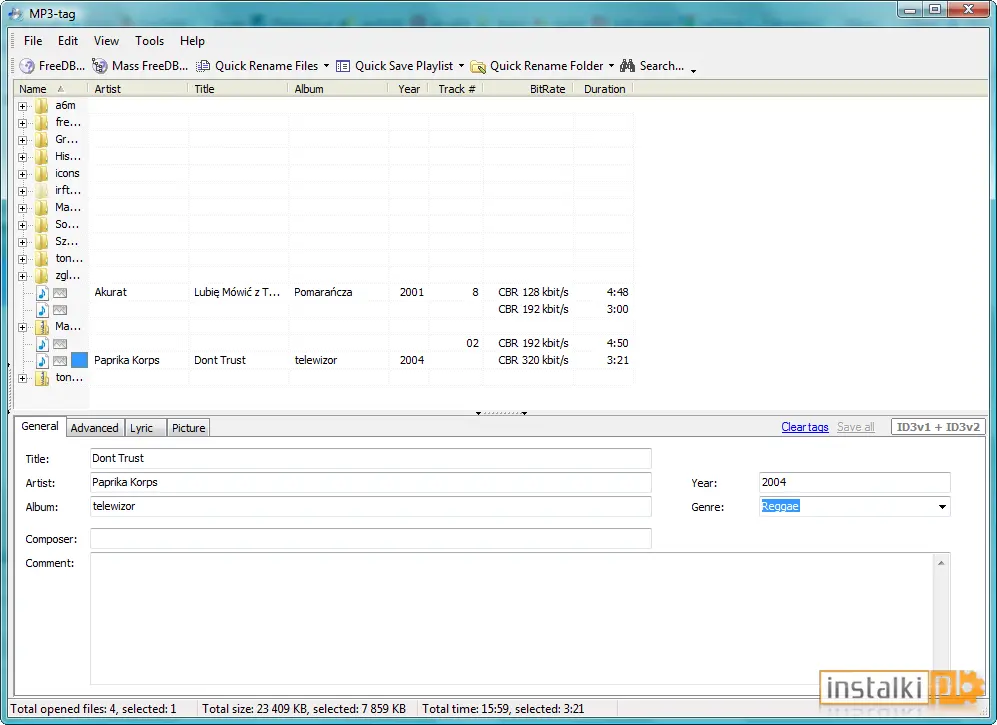
Task: Sort by the BitRate column header
Action: tap(528, 89)
